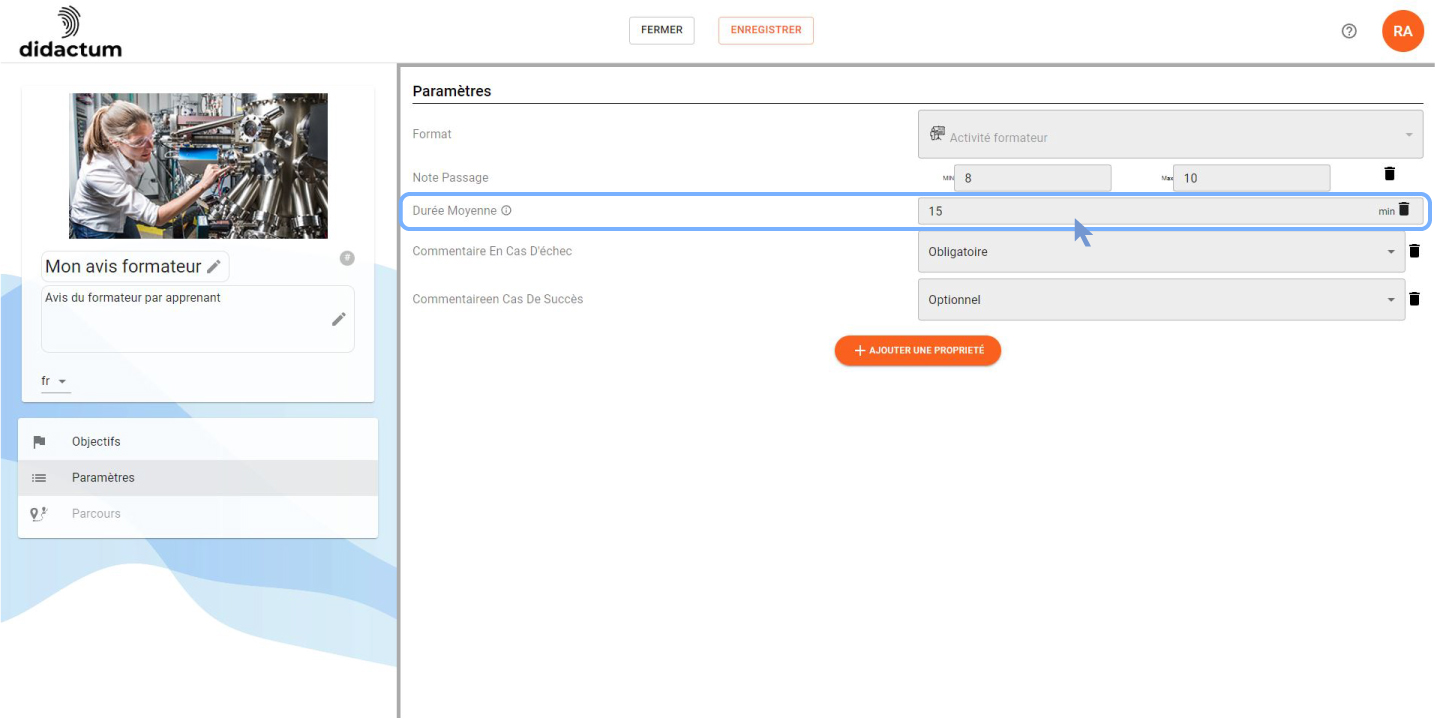Screen dimensions: 1435x719
Task: Delete the Commentaire En Cas D'échec property
Action: pos(1414,251)
